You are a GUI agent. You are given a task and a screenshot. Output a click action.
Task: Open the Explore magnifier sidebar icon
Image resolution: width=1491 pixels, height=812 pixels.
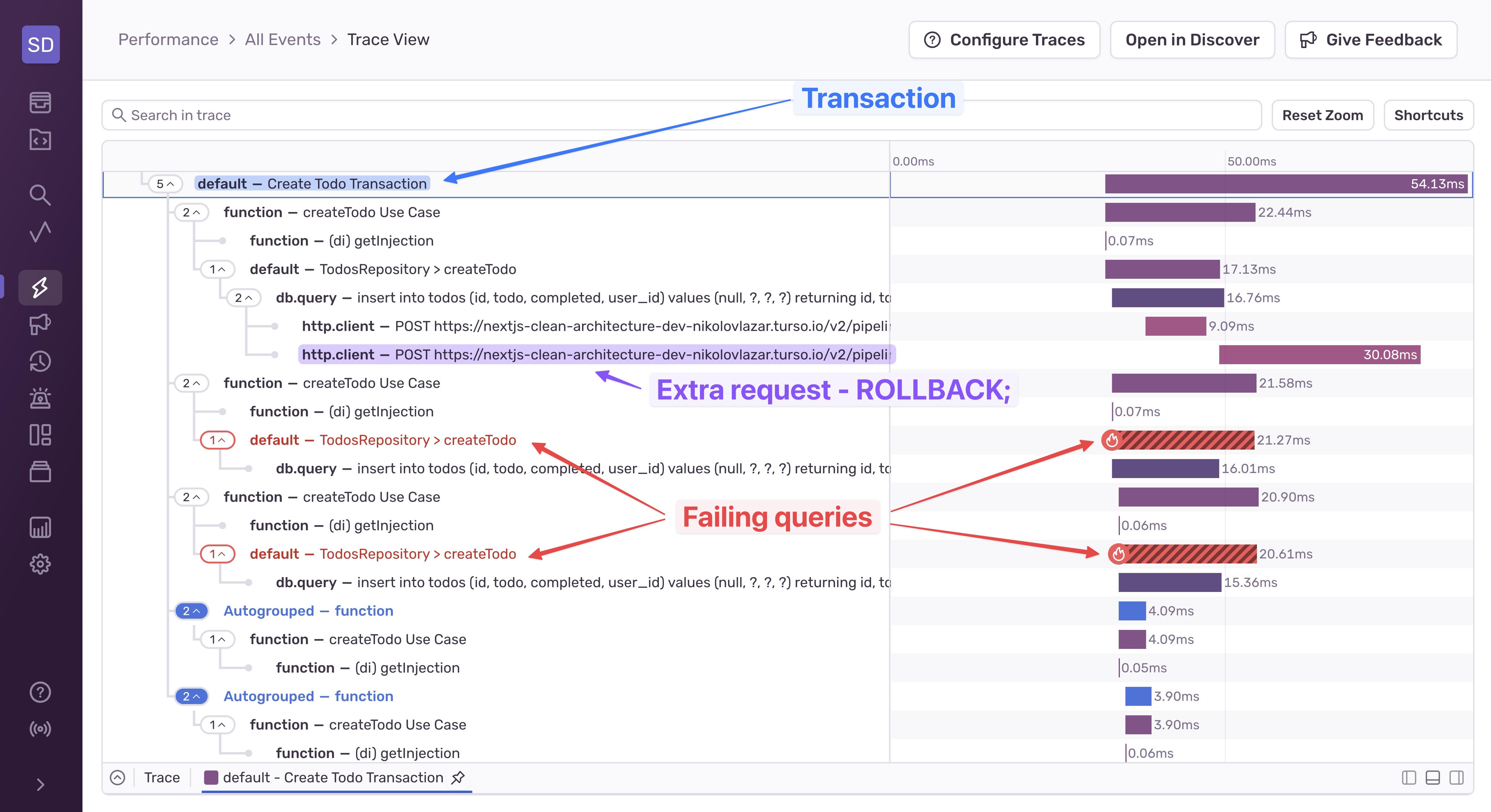[40, 195]
